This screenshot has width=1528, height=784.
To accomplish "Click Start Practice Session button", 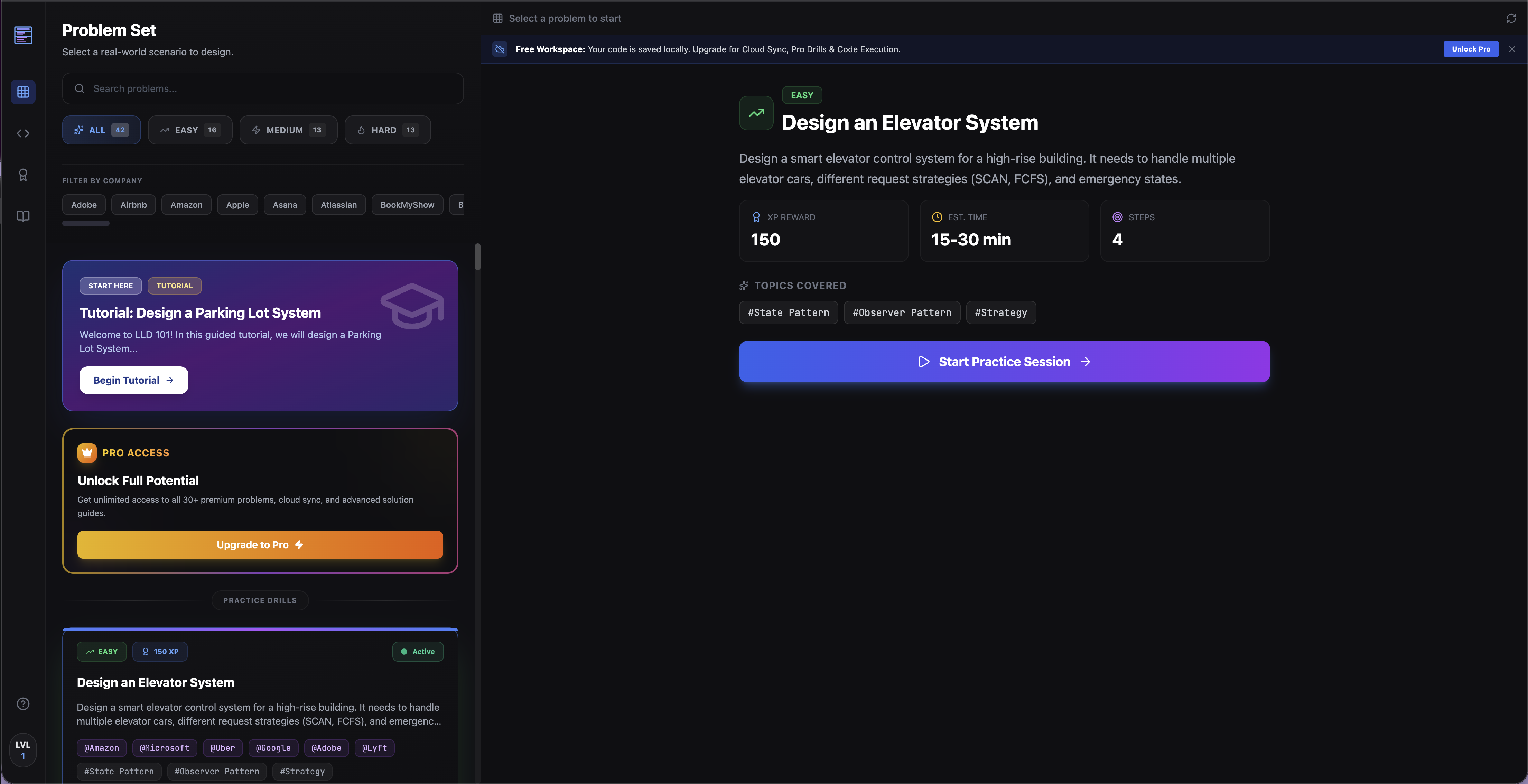I will [1004, 362].
